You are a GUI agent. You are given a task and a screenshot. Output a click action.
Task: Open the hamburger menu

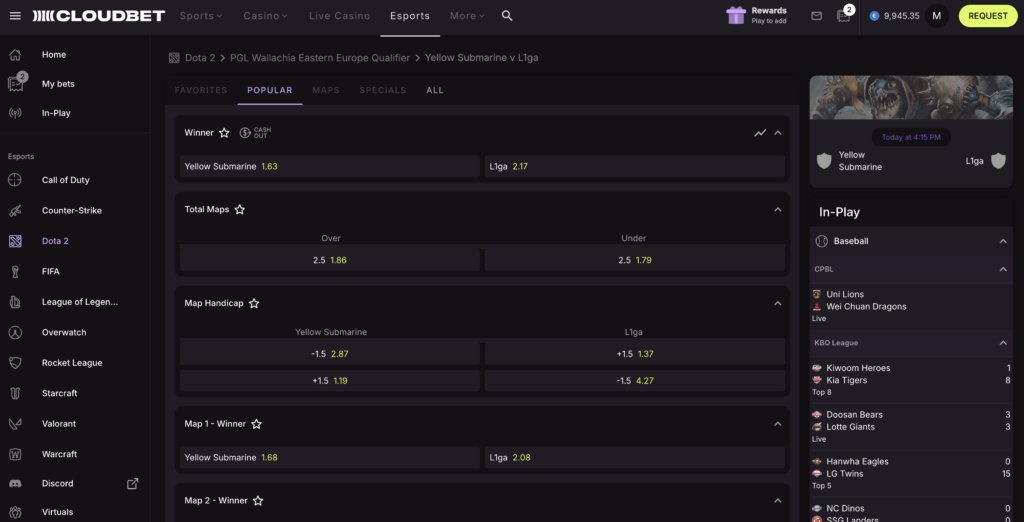15,16
